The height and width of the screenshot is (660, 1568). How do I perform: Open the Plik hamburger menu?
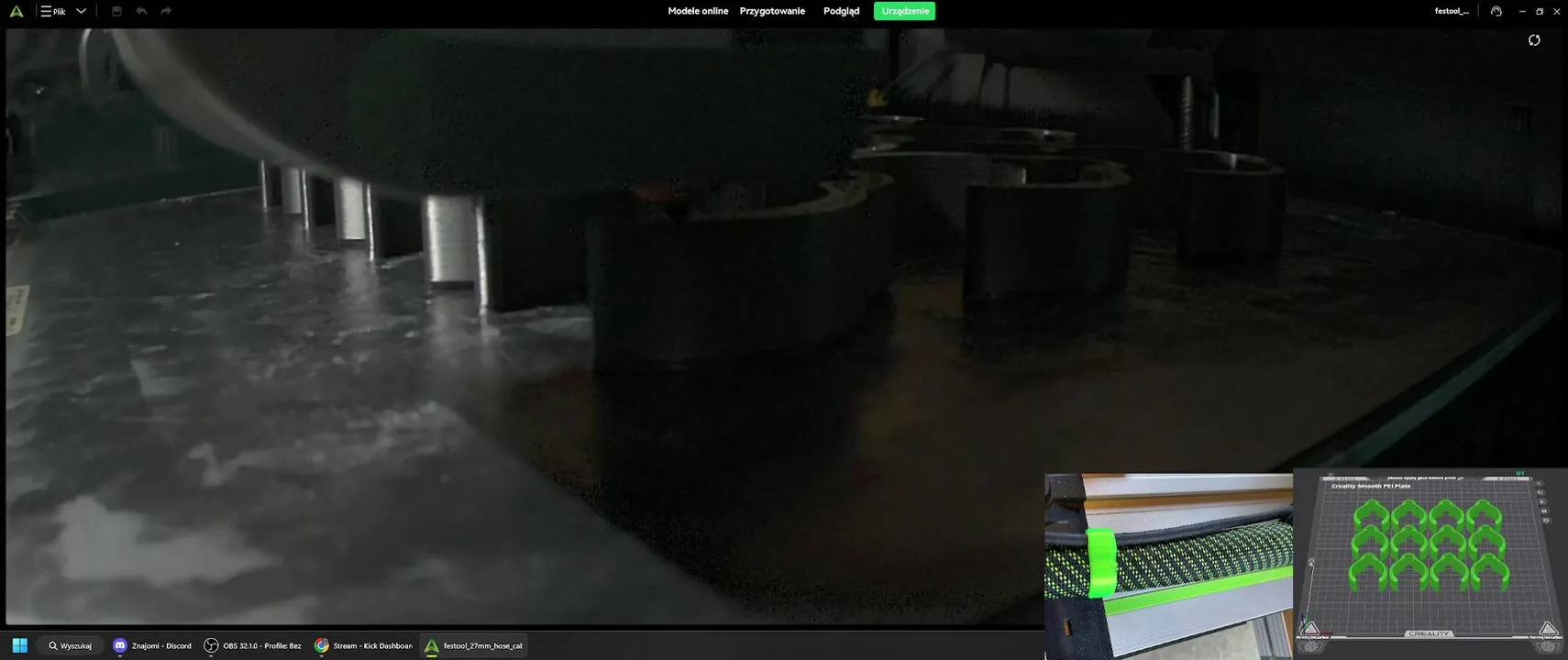[x=52, y=11]
